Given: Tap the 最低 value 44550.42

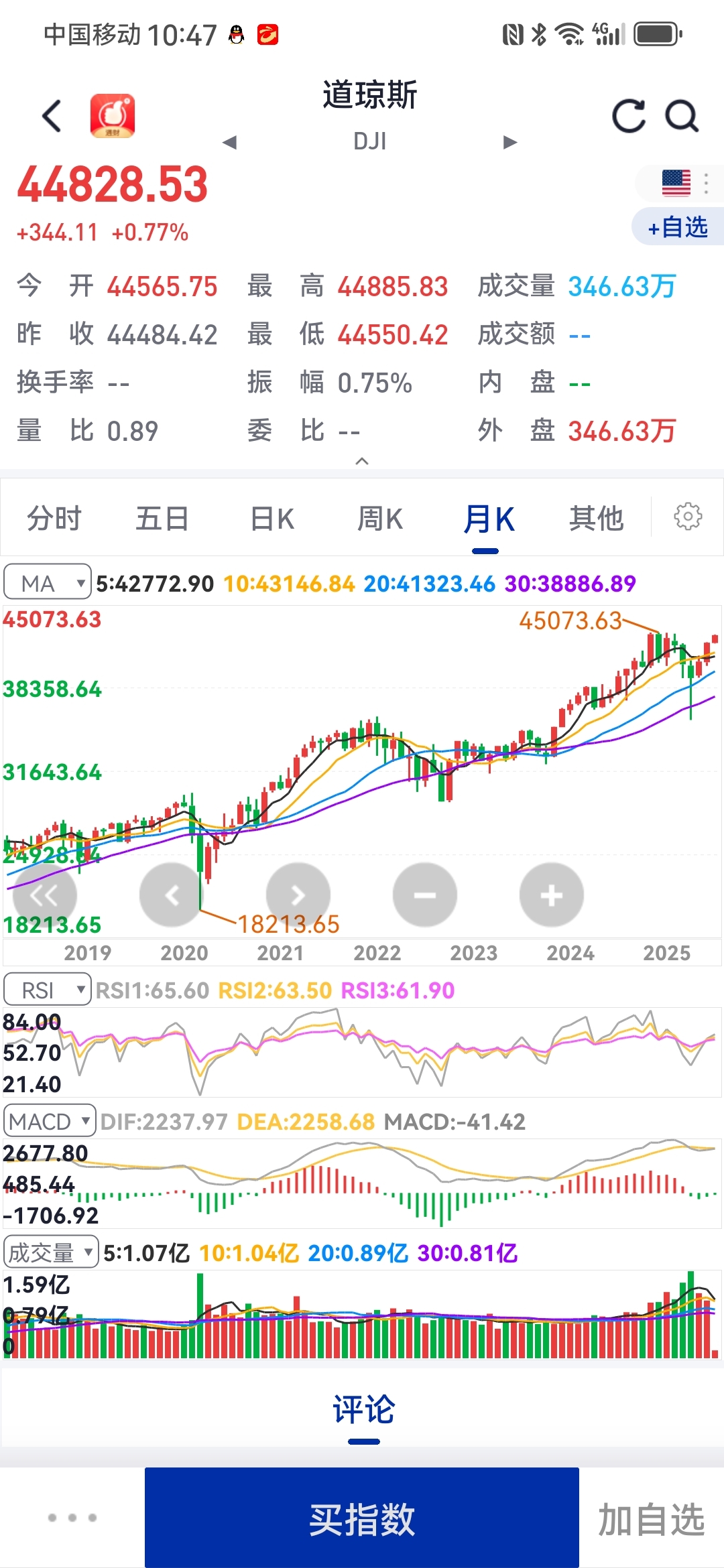Looking at the screenshot, I should click(x=393, y=334).
